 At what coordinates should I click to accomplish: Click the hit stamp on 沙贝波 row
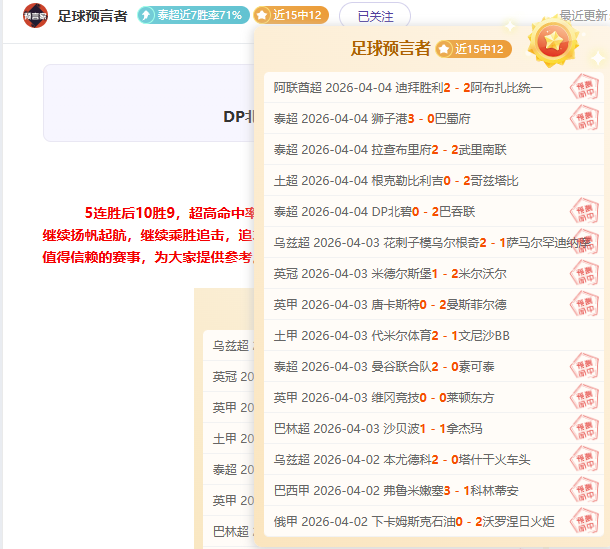[x=584, y=428]
